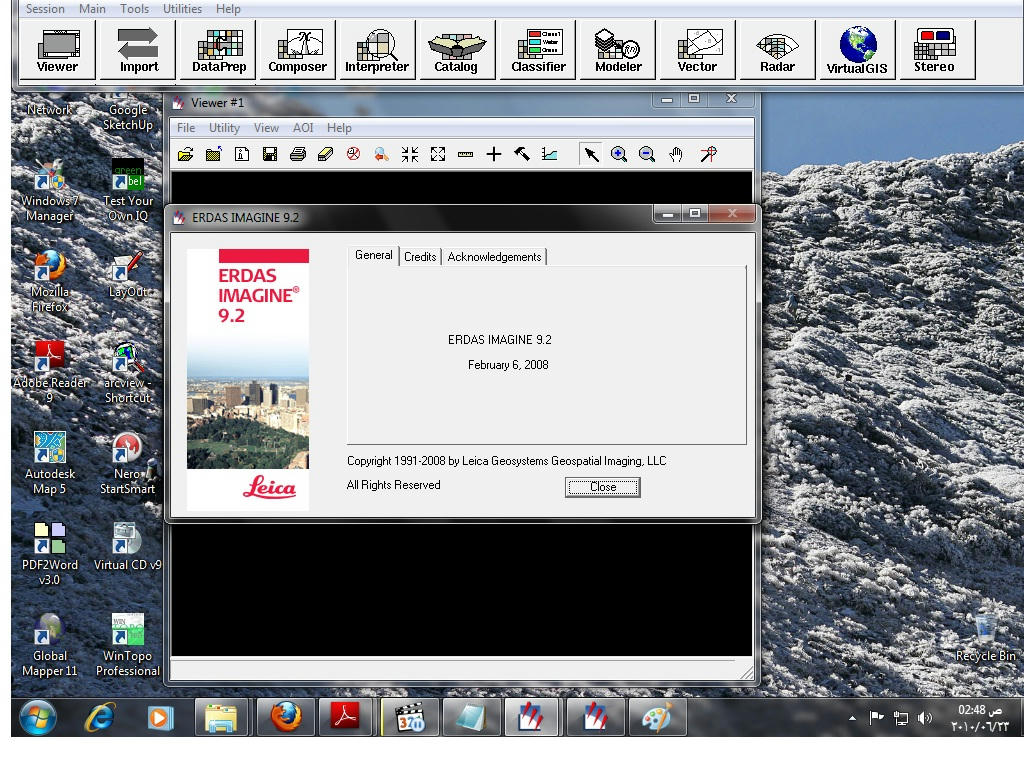Open Paint from the taskbar

pyautogui.click(x=656, y=717)
